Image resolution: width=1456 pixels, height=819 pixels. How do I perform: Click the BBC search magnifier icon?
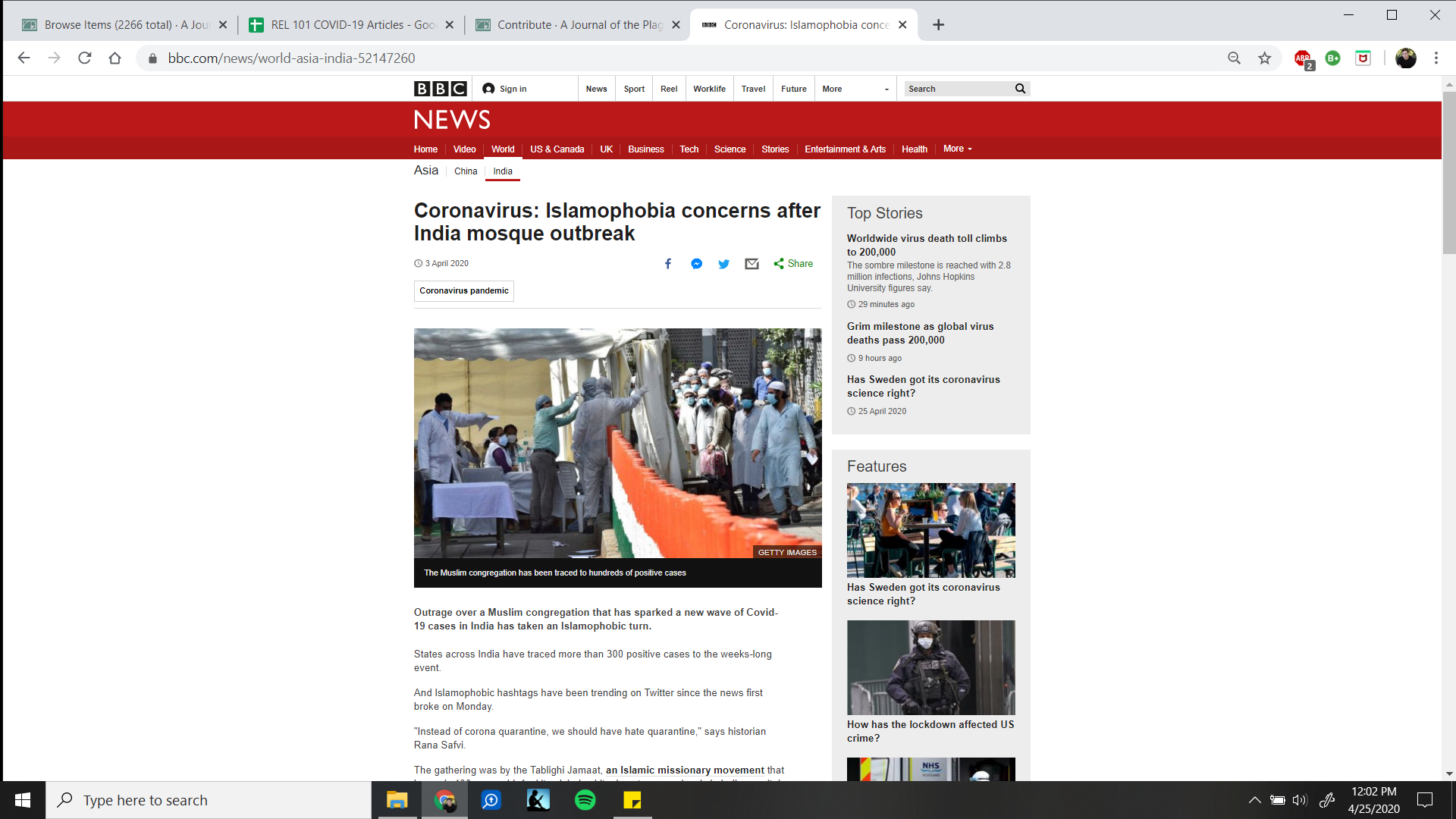point(1020,89)
